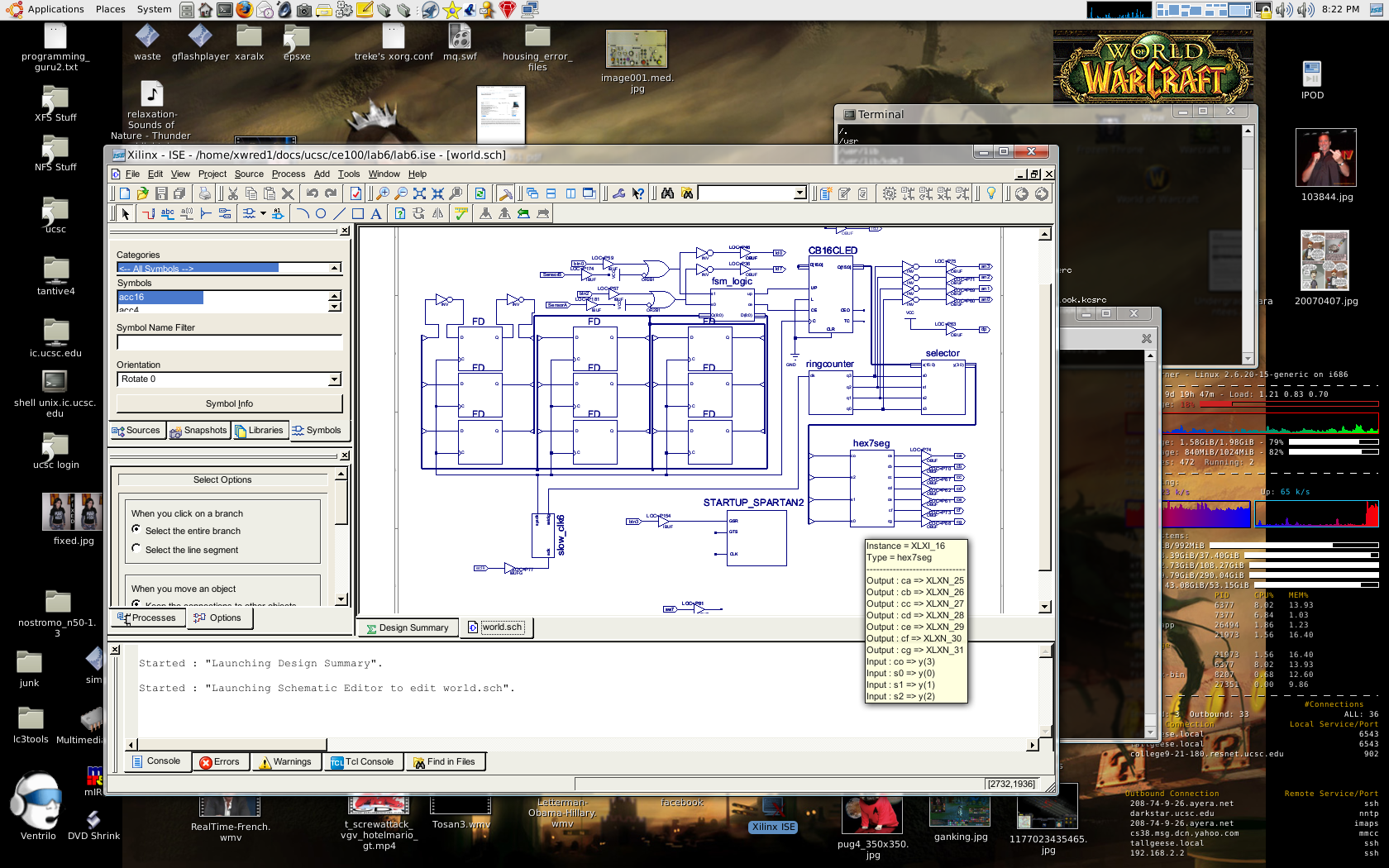Click the Symbol Info button
This screenshot has width=1389, height=868.
pos(229,403)
